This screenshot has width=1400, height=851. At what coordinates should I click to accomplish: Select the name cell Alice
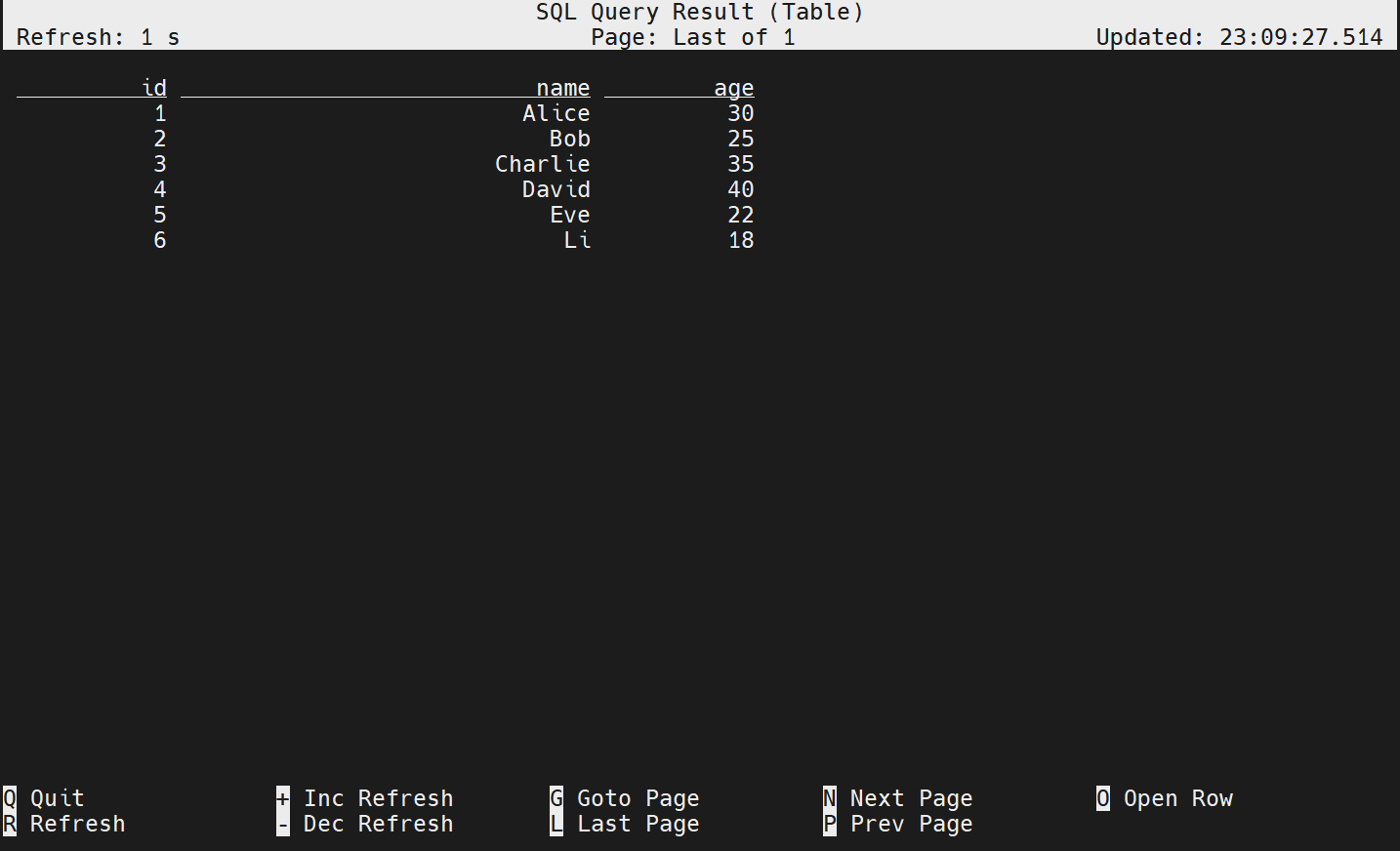point(556,113)
